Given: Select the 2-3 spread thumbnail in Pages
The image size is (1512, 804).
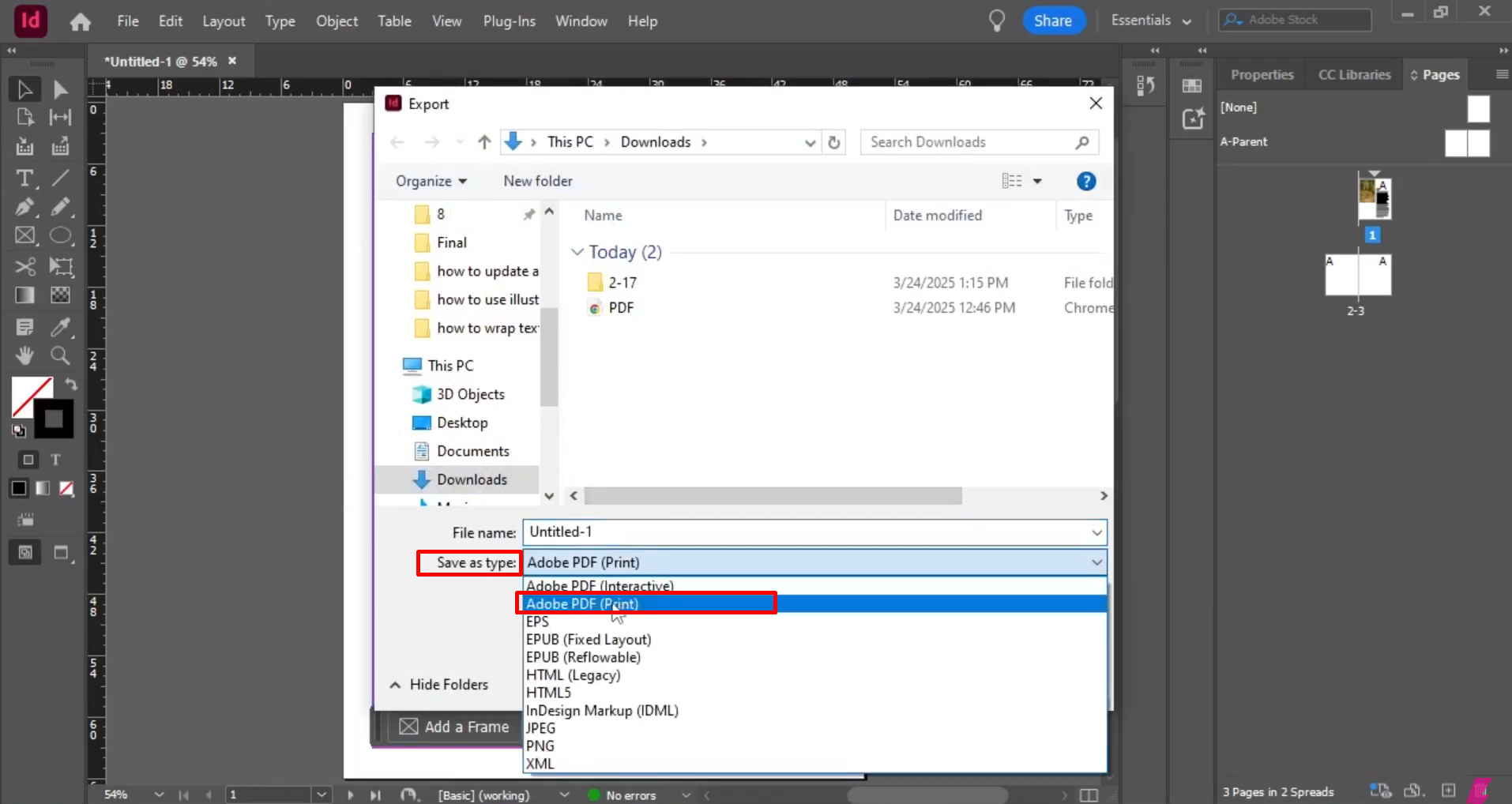Looking at the screenshot, I should tap(1358, 275).
